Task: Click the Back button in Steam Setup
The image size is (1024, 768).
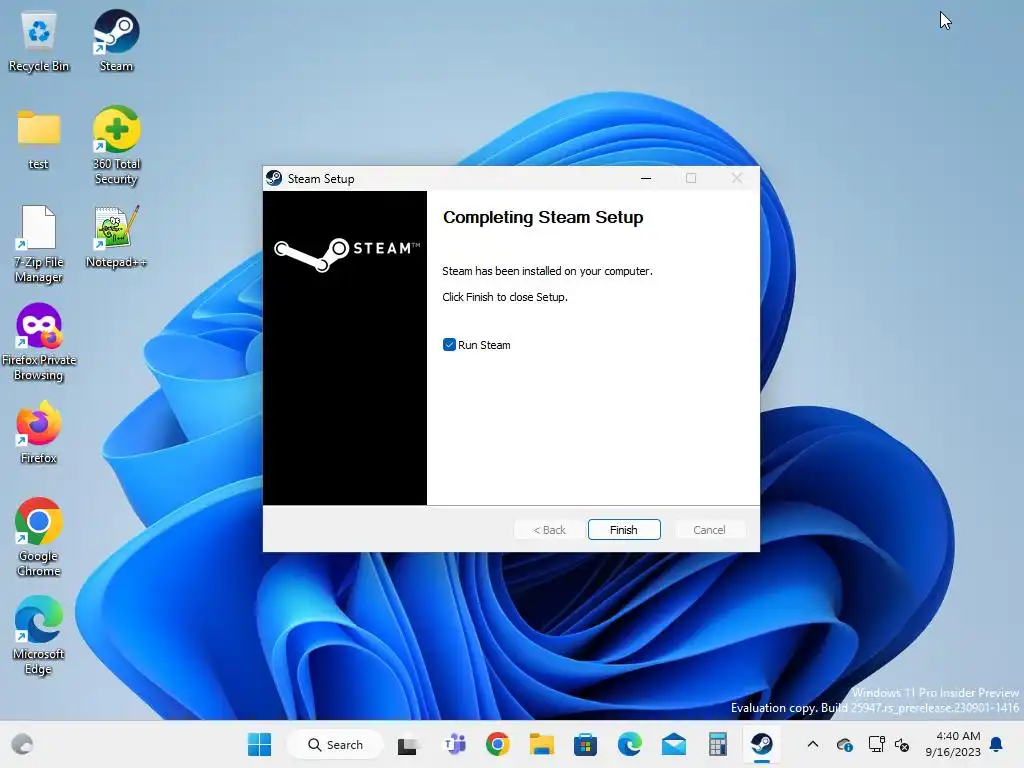Action: point(549,530)
